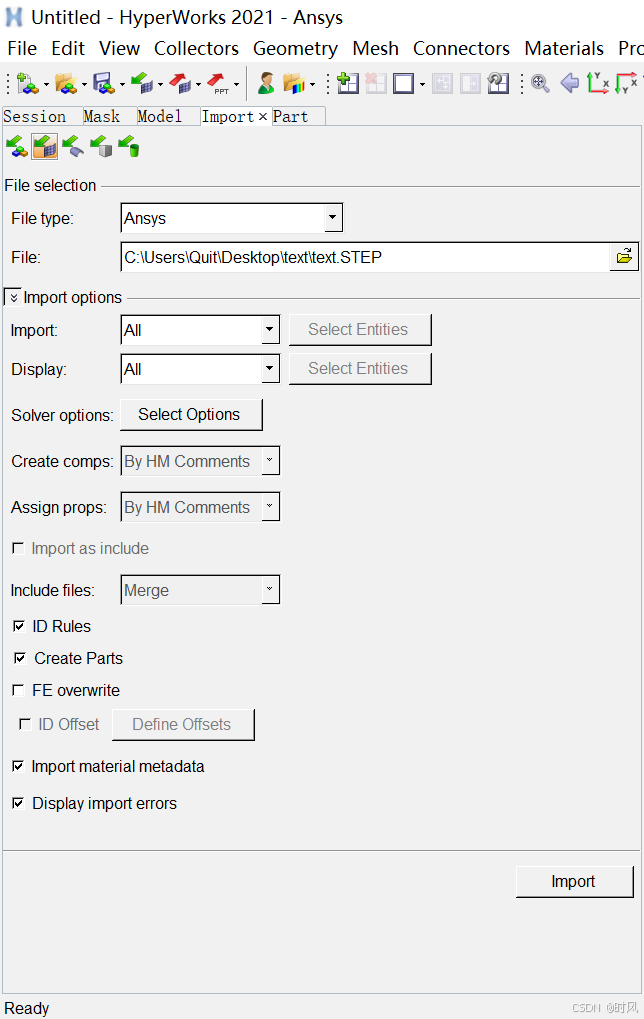Viewport: 644px width, 1019px height.
Task: Open the File type Ansys dropdown
Action: pyautogui.click(x=333, y=218)
